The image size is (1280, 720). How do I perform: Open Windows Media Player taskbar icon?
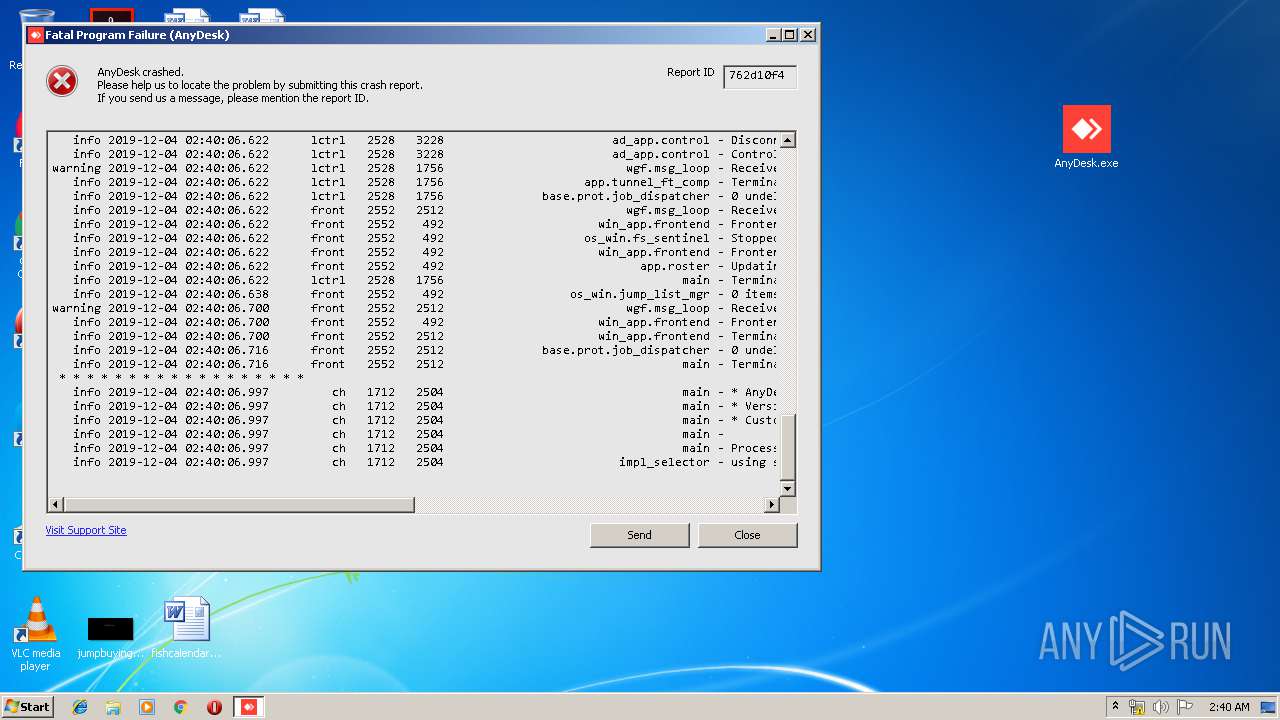[x=147, y=707]
